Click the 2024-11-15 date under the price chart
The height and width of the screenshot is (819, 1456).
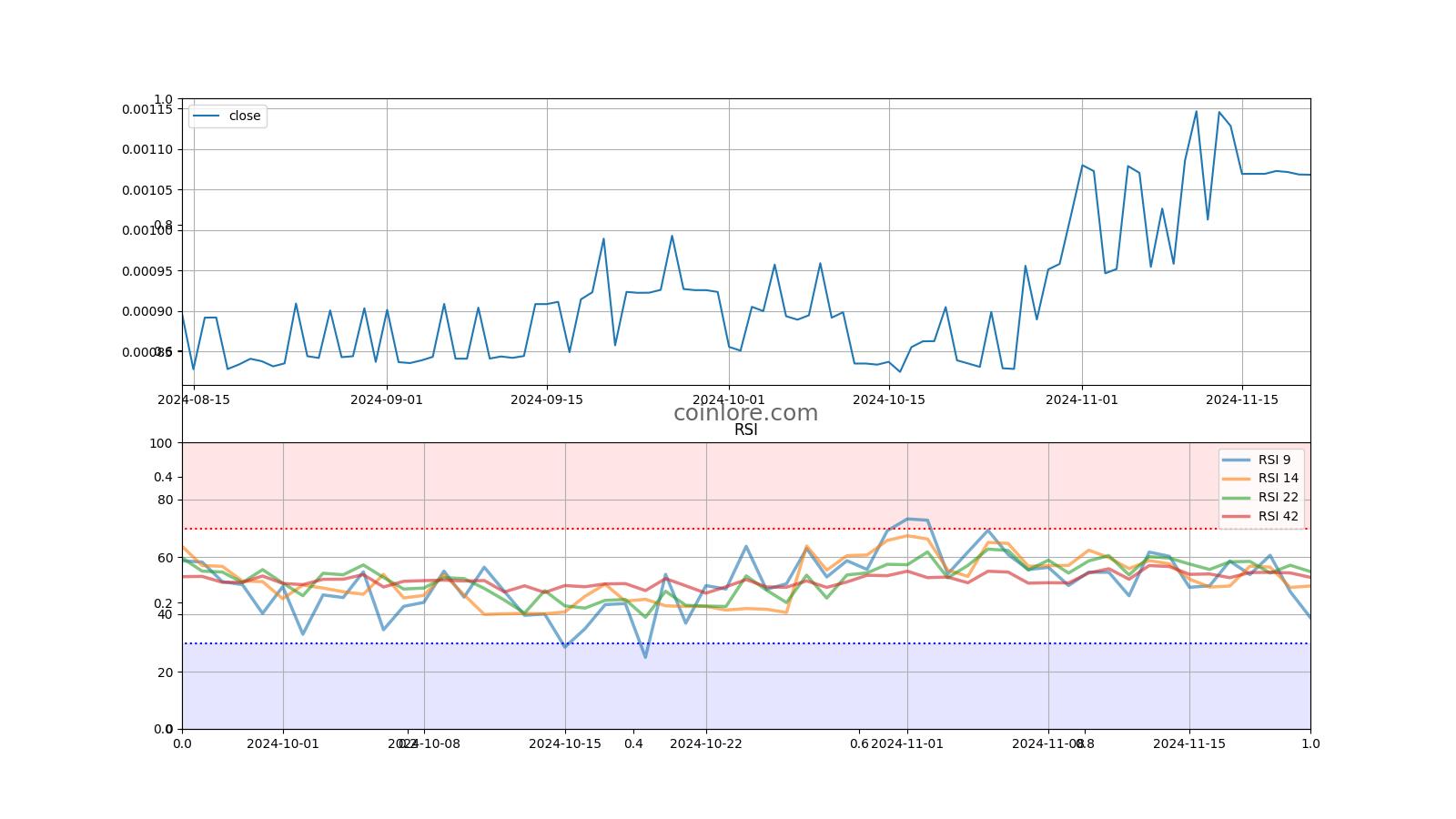(1242, 399)
